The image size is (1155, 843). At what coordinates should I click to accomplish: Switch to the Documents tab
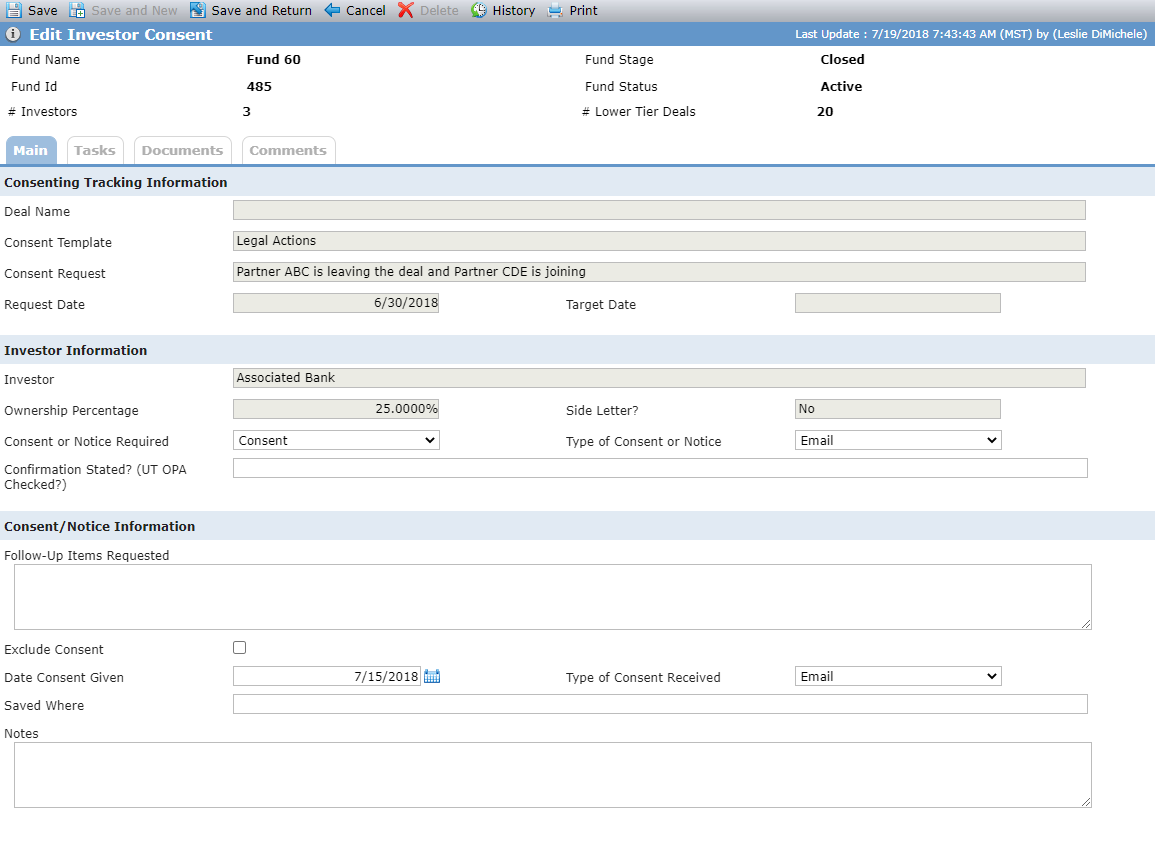click(x=182, y=150)
